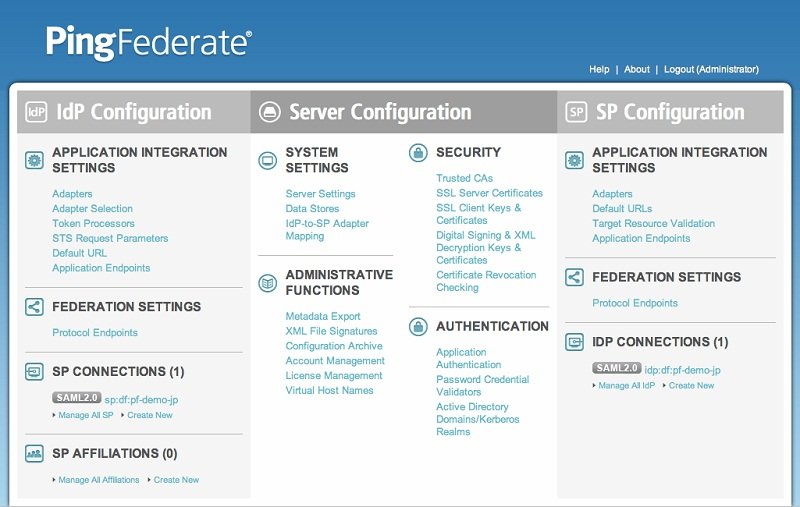Open SP Adapters link

click(612, 194)
